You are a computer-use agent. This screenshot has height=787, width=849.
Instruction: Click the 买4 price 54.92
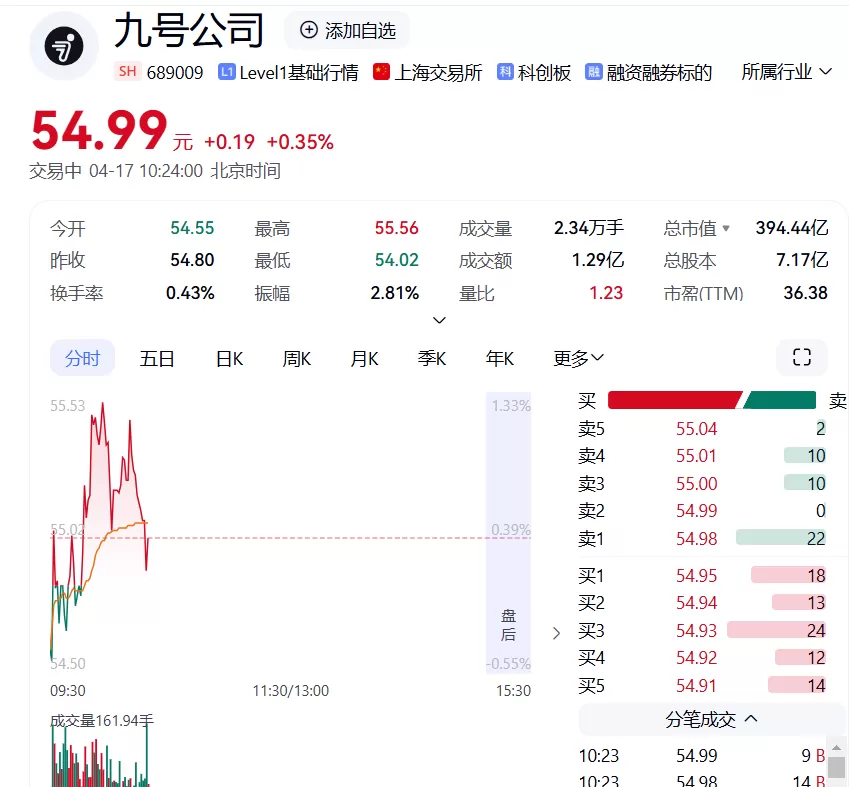click(696, 658)
